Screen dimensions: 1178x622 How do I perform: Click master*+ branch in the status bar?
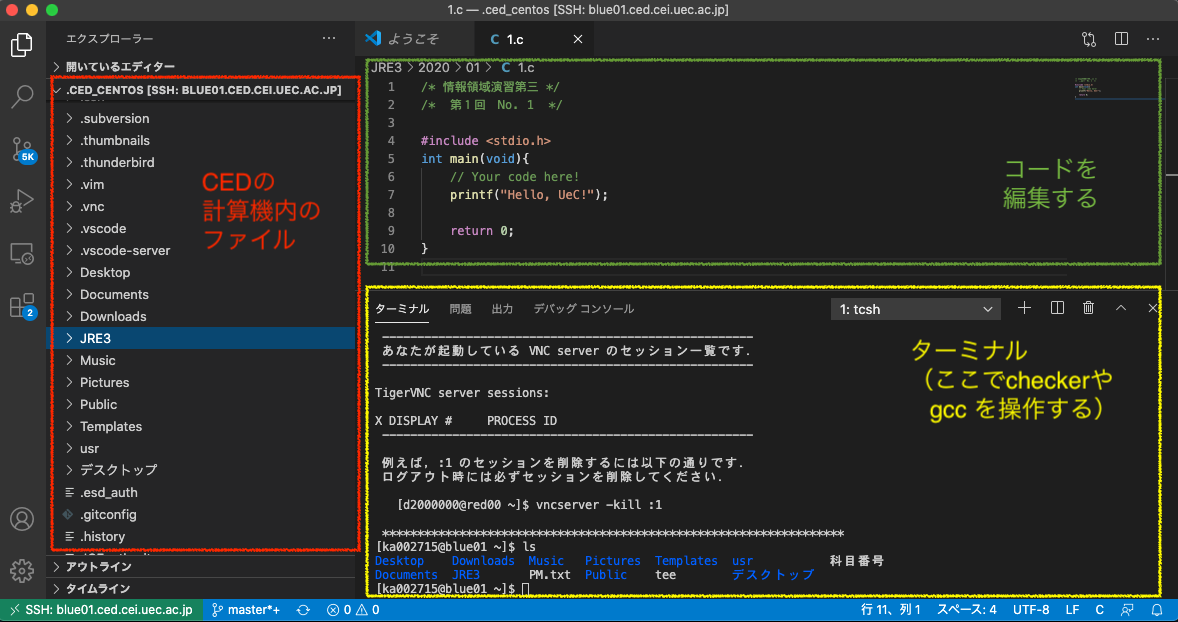point(246,607)
